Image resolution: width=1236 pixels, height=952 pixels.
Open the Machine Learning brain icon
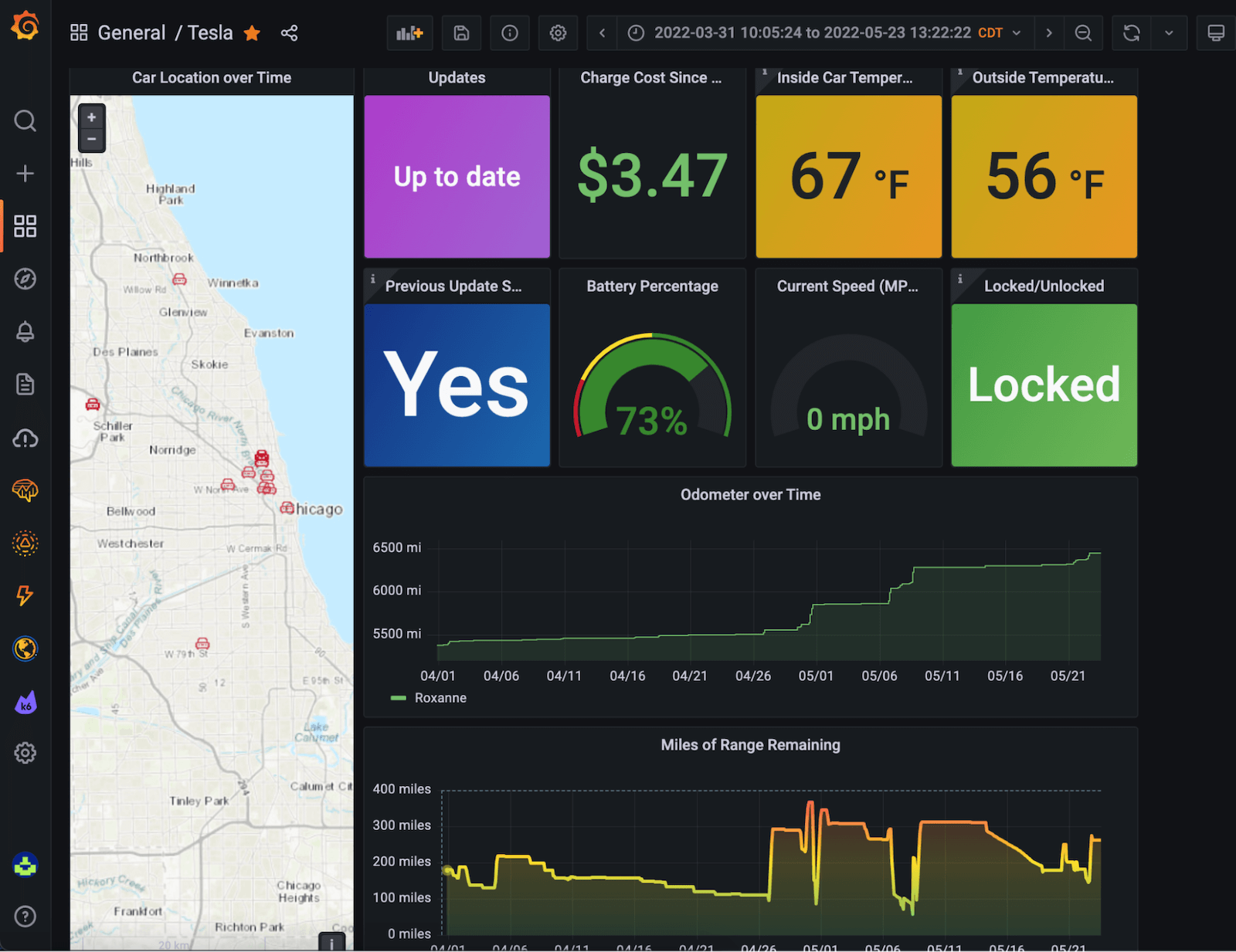tap(25, 489)
